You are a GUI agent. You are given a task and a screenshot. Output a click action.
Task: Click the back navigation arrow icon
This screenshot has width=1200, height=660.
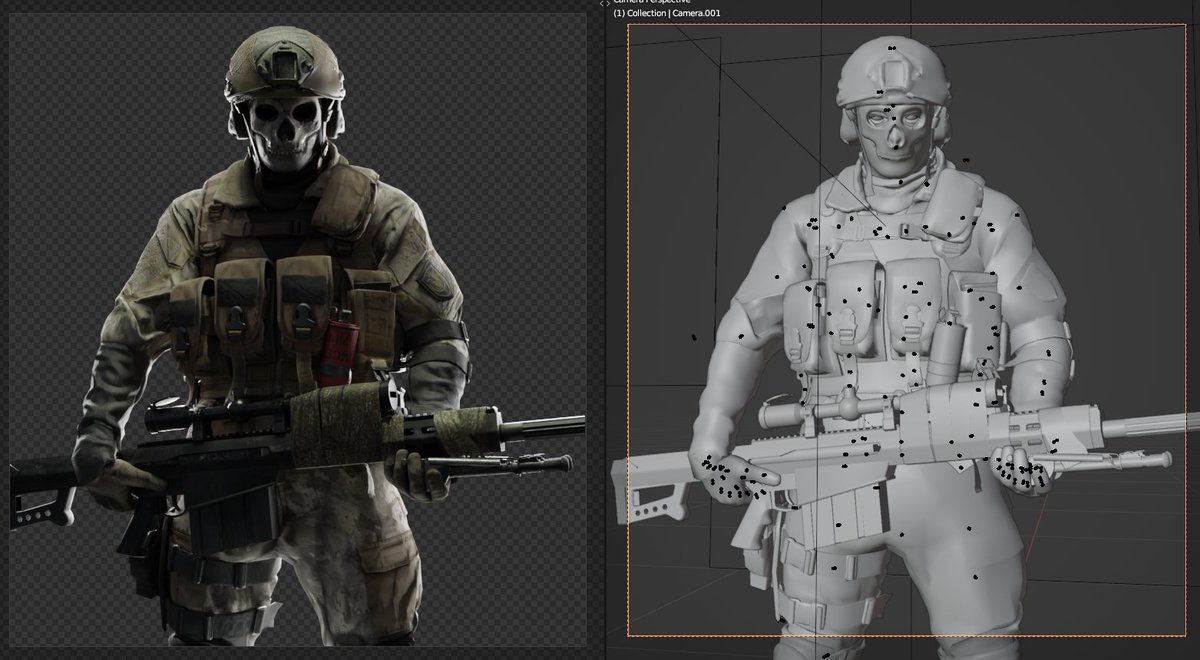tap(603, 3)
